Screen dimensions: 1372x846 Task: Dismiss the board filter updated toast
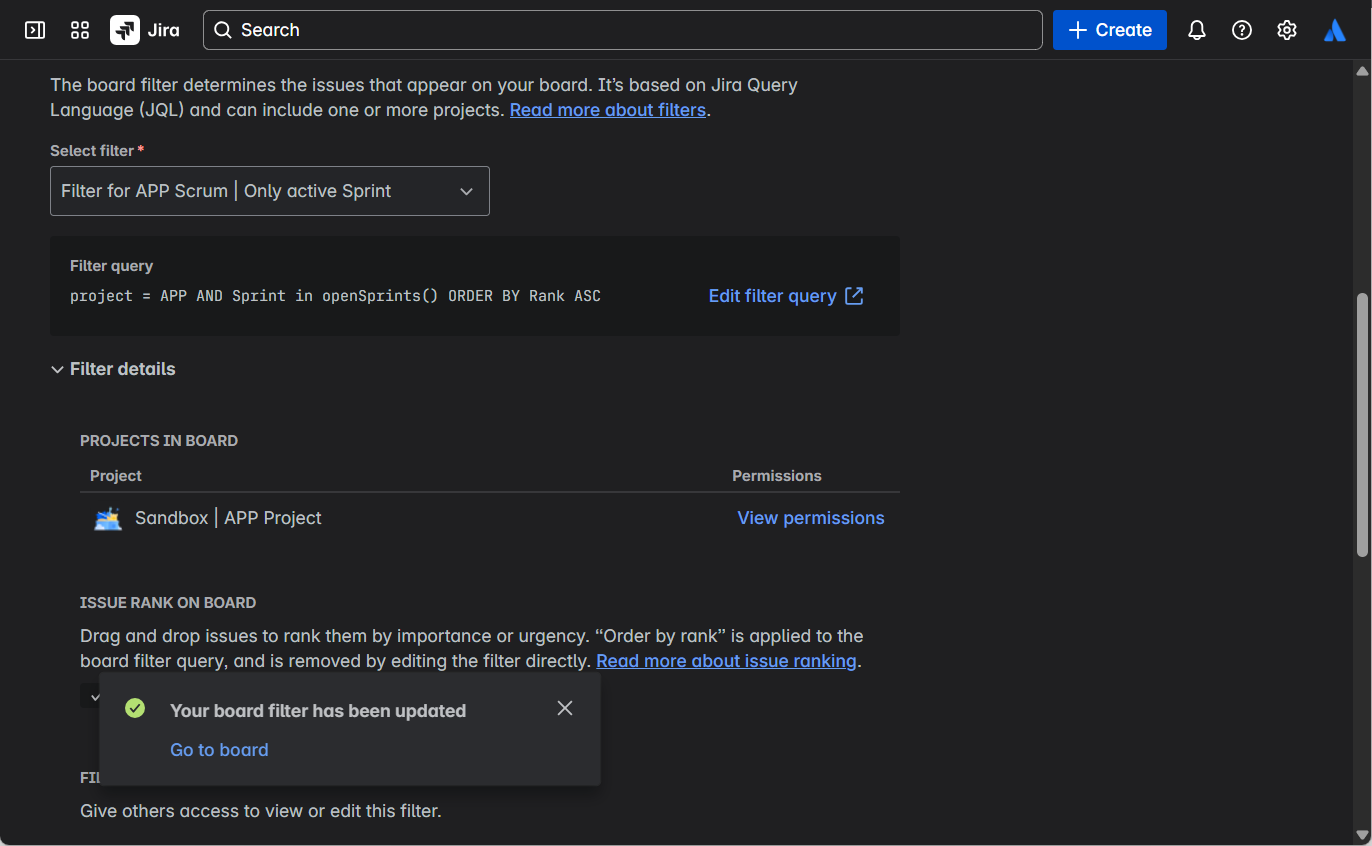point(565,708)
